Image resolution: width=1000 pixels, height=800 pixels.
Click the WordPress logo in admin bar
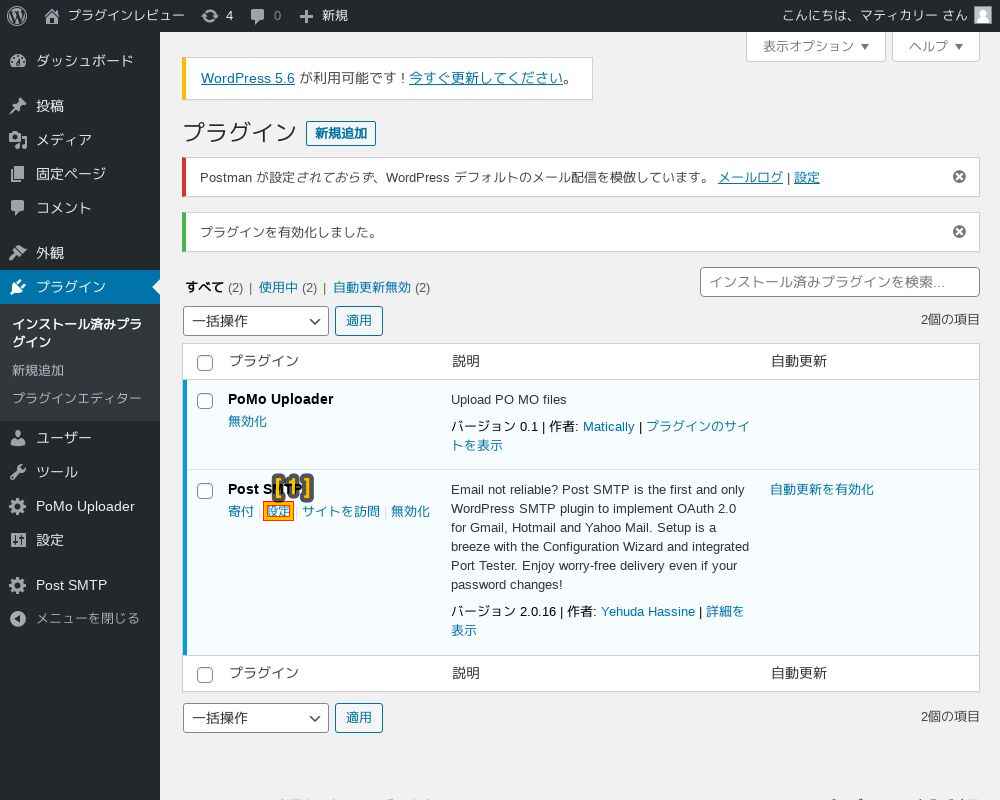(17, 15)
